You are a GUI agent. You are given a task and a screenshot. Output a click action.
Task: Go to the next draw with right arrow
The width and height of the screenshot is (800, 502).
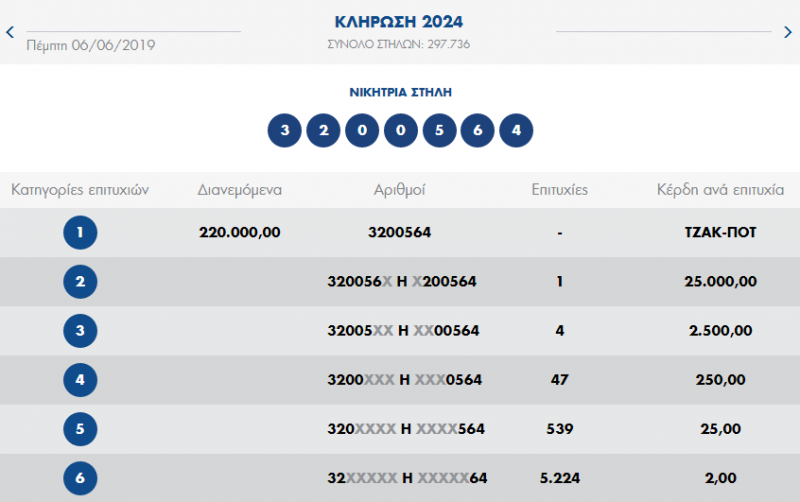[x=788, y=32]
